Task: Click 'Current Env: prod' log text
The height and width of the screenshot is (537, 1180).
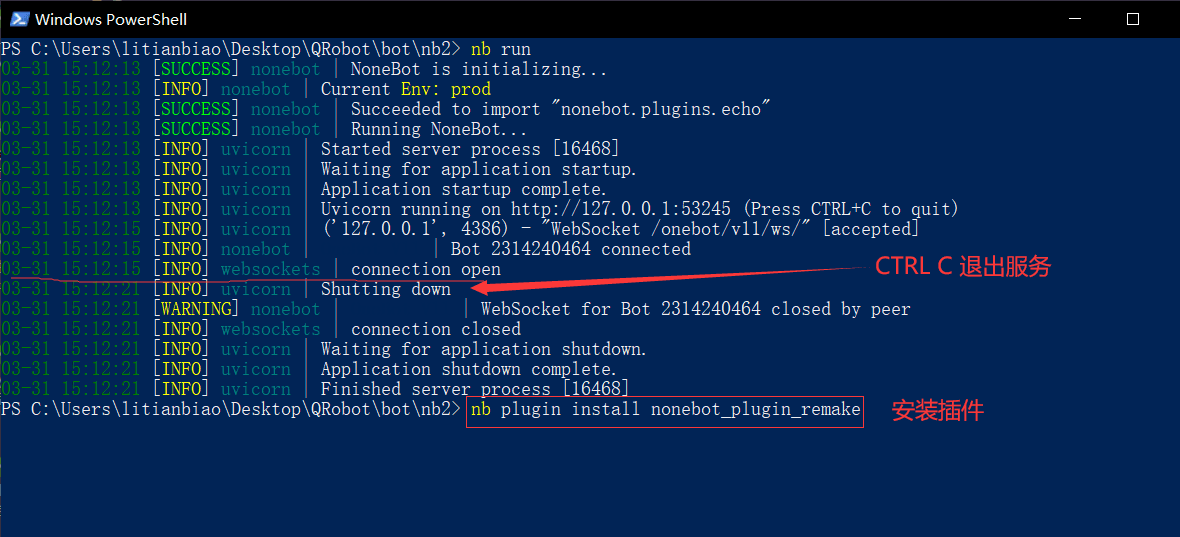Action: [x=406, y=90]
